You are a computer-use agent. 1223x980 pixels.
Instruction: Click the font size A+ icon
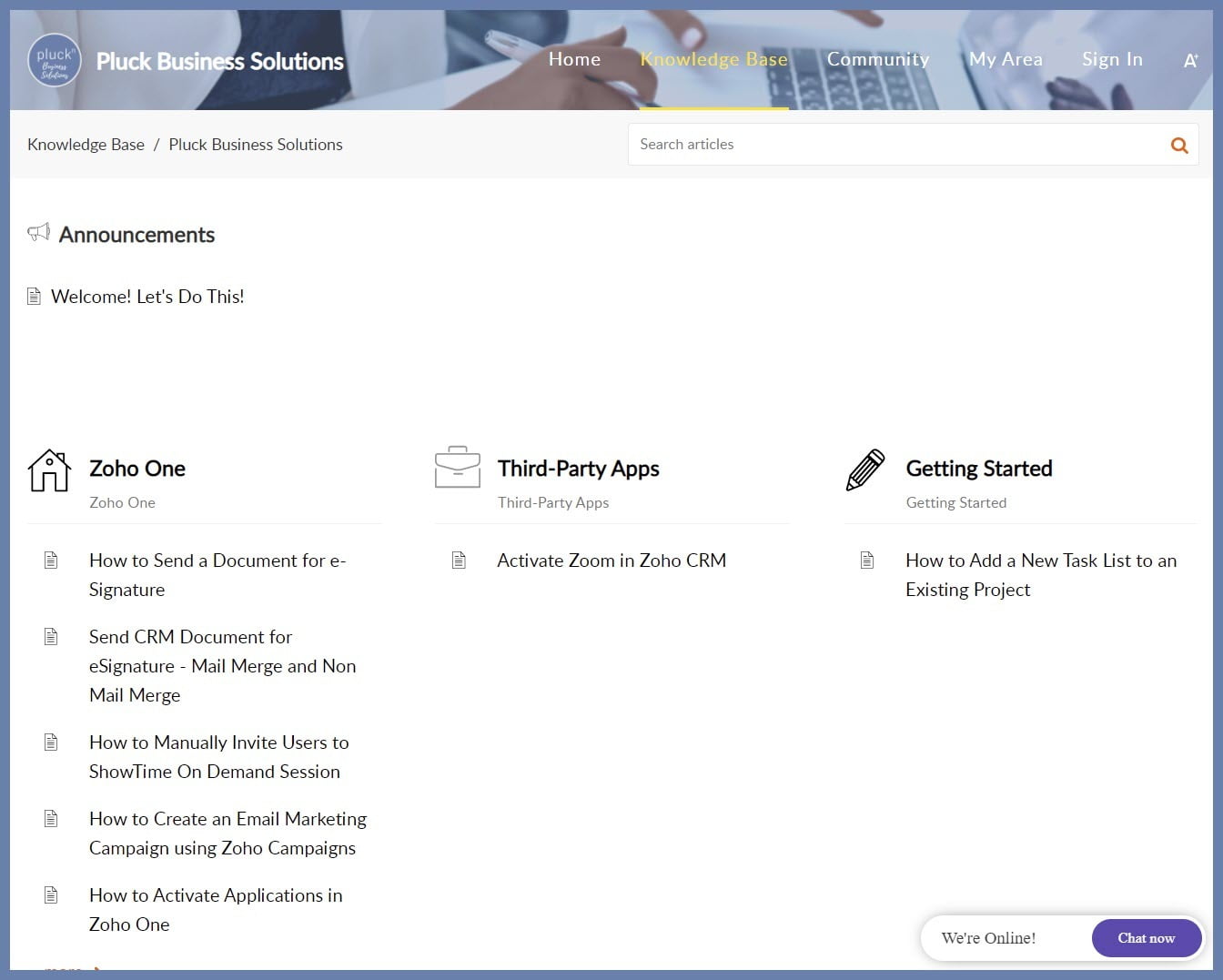pos(1190,61)
